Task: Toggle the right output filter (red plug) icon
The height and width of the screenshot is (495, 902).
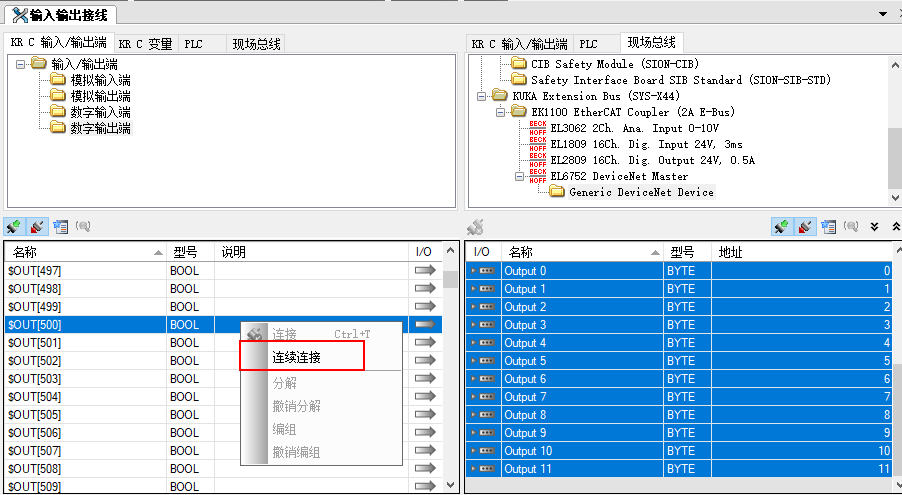Action: (804, 227)
